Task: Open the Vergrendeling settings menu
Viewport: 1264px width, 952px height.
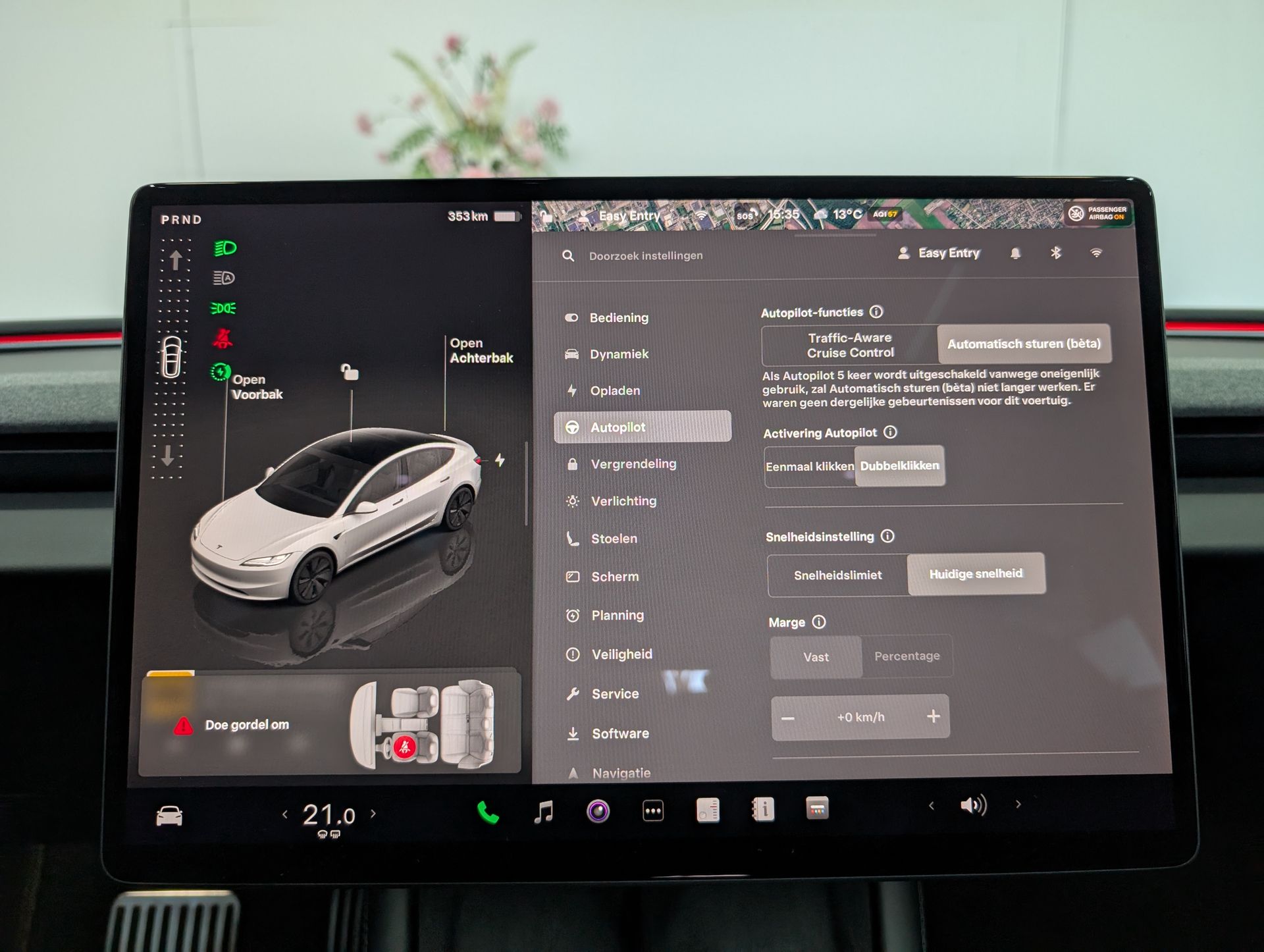Action: [x=633, y=464]
